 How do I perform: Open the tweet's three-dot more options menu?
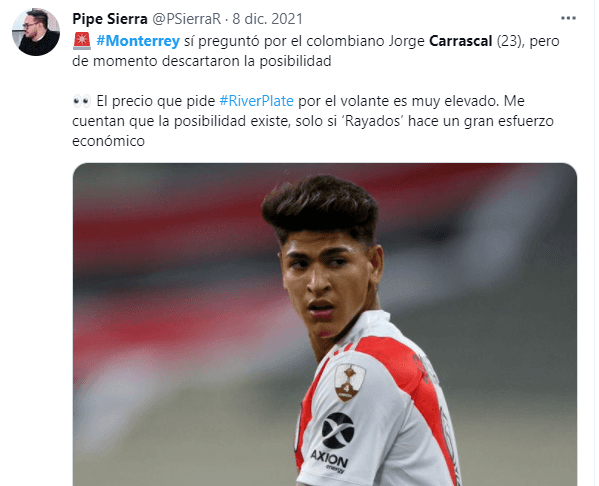click(568, 18)
